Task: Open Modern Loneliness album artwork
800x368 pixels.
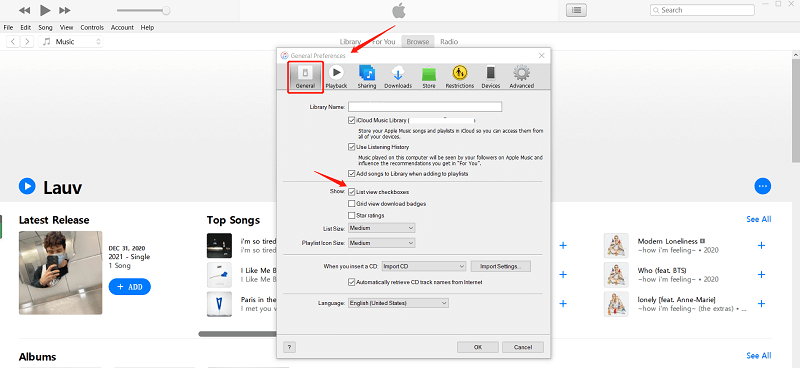Action: (x=616, y=246)
